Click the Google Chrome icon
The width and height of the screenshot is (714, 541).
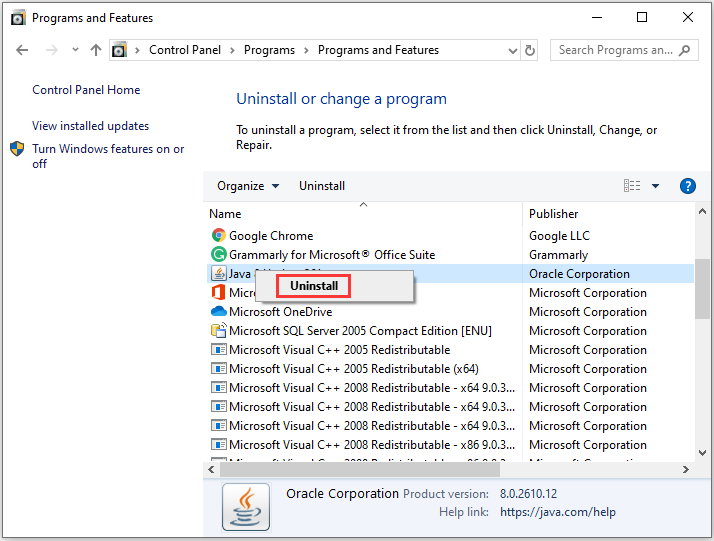[x=219, y=235]
